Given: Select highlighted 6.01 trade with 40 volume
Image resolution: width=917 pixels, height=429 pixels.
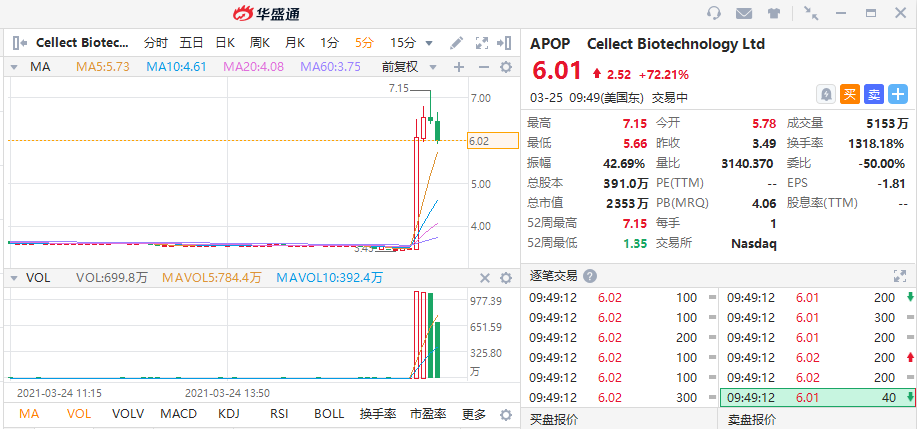Looking at the screenshot, I should (818, 397).
